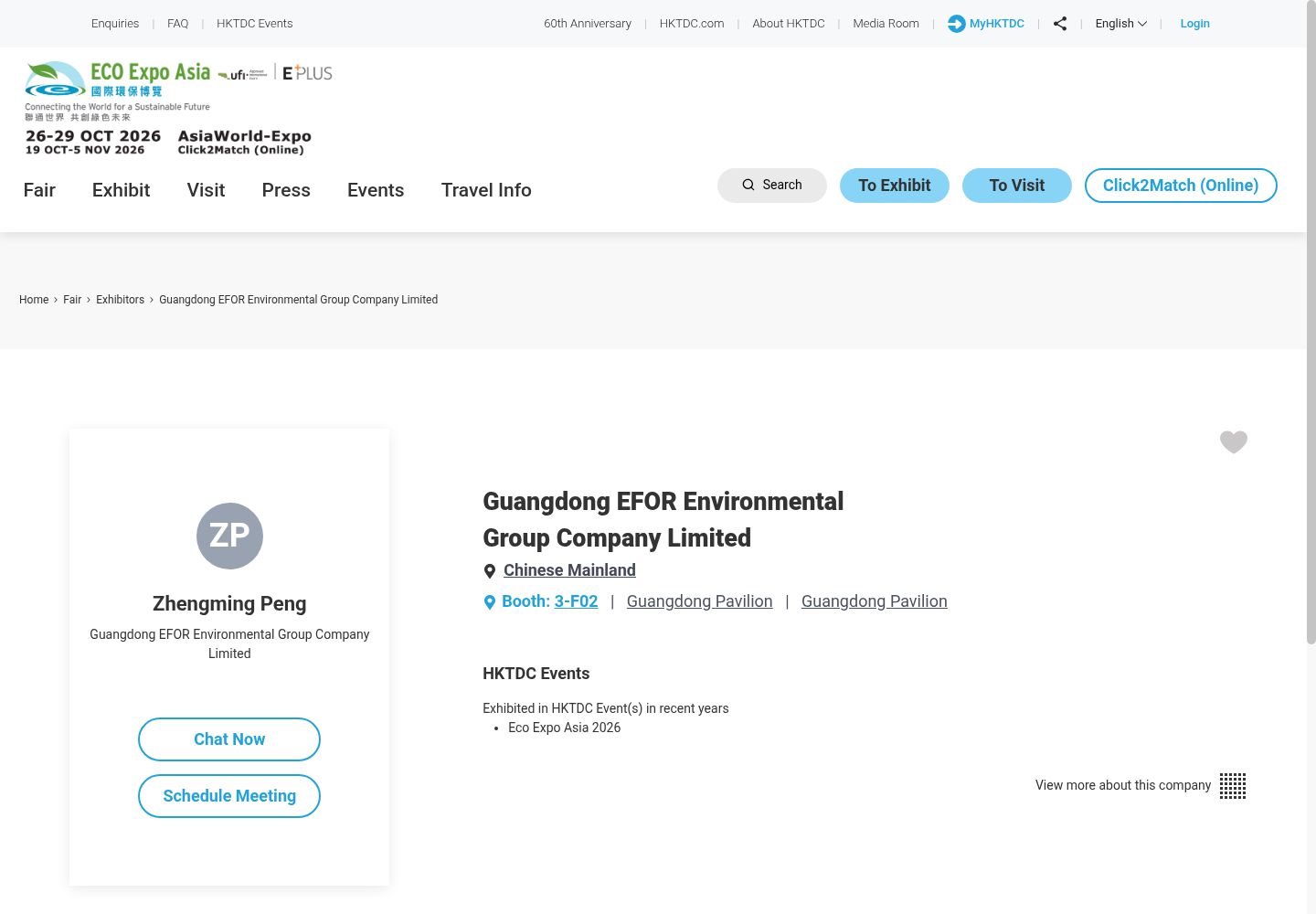The width and height of the screenshot is (1316, 914).
Task: Open the Media Room link
Action: pyautogui.click(x=886, y=24)
